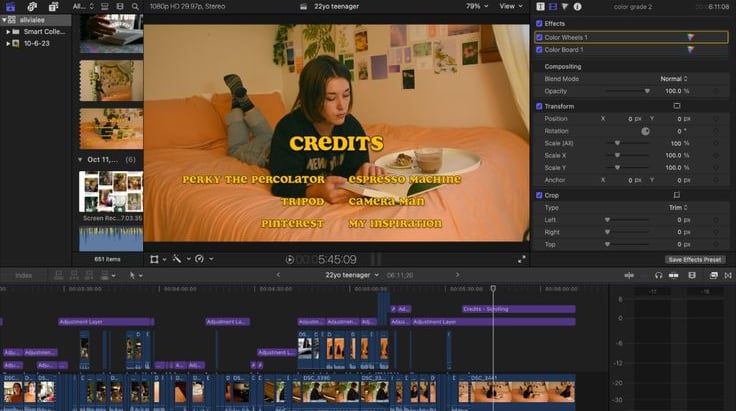Image resolution: width=736 pixels, height=411 pixels.
Task: Collapse the Oct 11 group disclosure triangle
Action: pos(80,160)
